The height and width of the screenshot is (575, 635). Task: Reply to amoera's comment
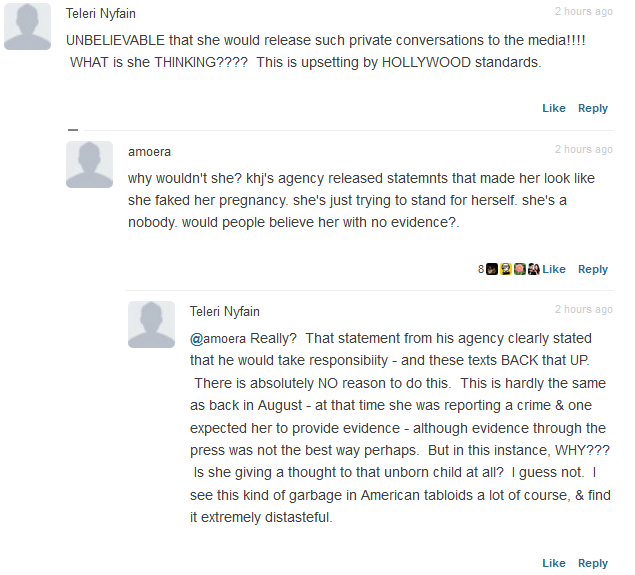tap(593, 269)
